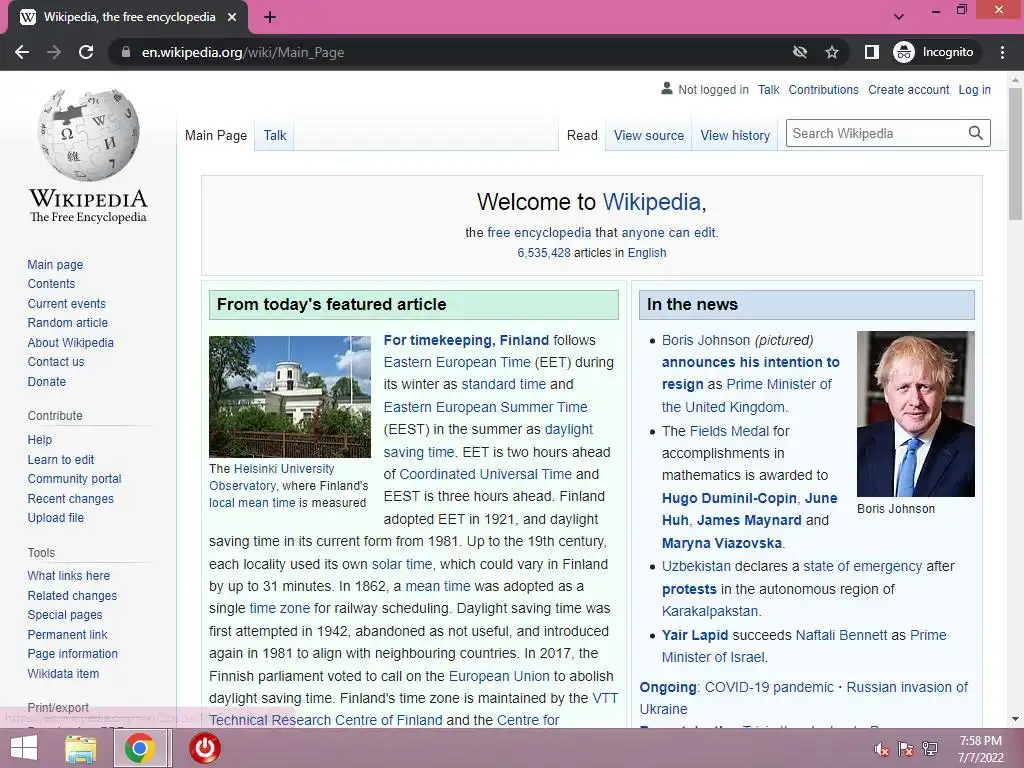Select the Chrome icon on the taskbar

pyautogui.click(x=140, y=748)
